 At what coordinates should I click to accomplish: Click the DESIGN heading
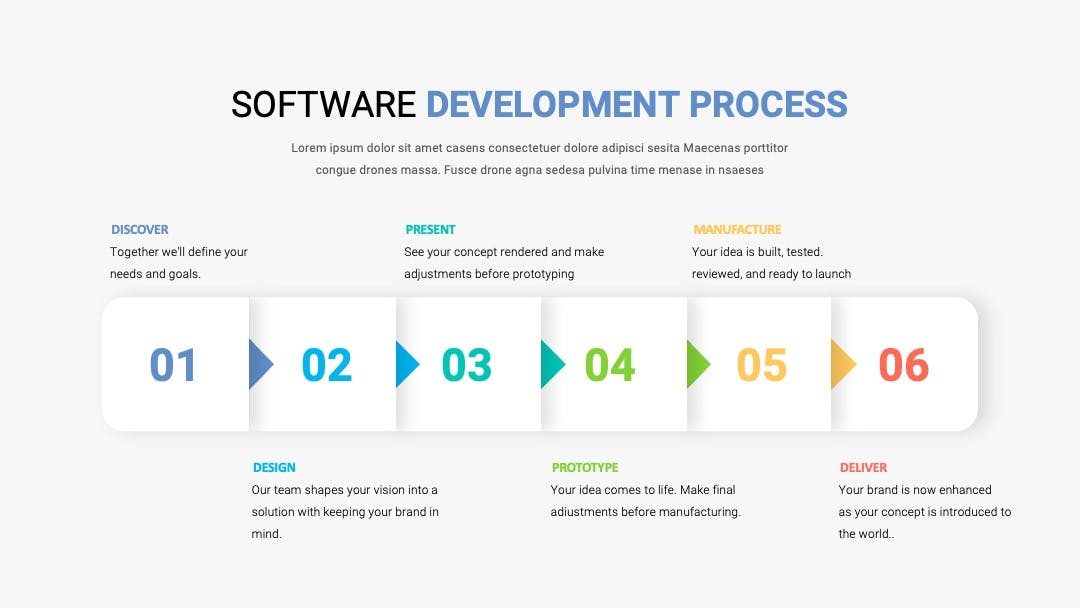(274, 468)
